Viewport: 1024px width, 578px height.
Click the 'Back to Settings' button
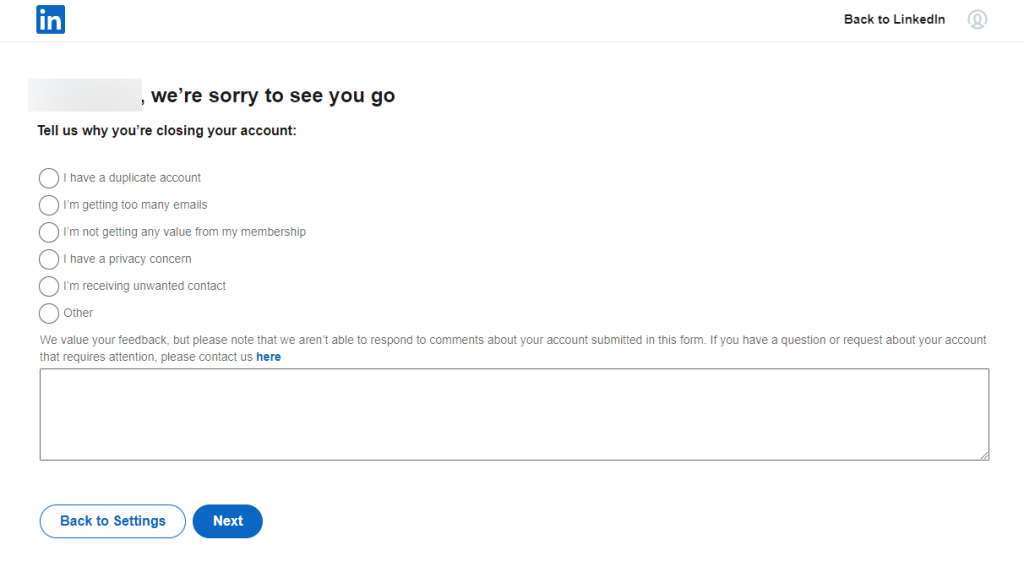click(x=112, y=521)
